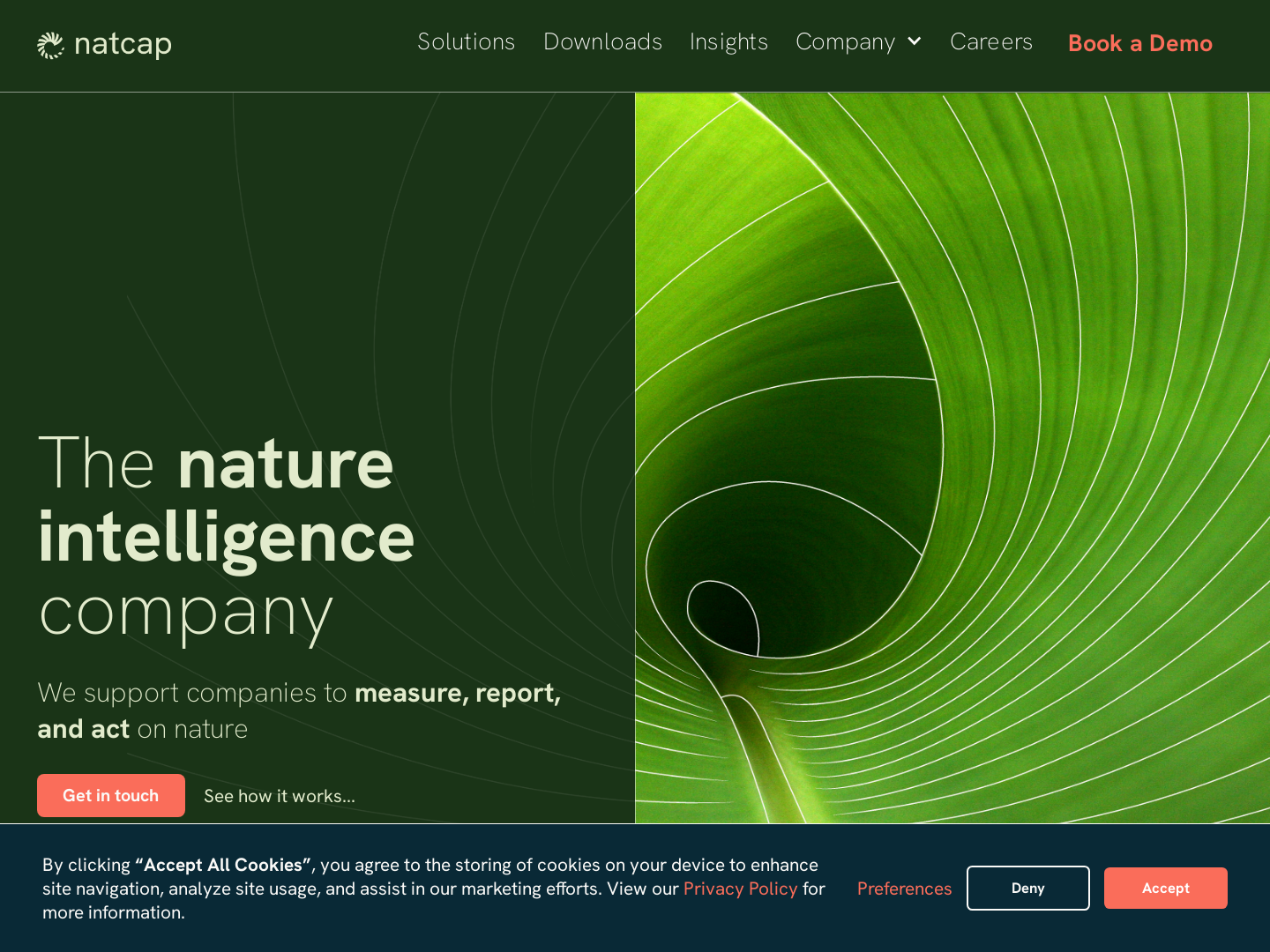The height and width of the screenshot is (952, 1270).
Task: Click the natcap spiral logo icon
Action: click(x=51, y=44)
